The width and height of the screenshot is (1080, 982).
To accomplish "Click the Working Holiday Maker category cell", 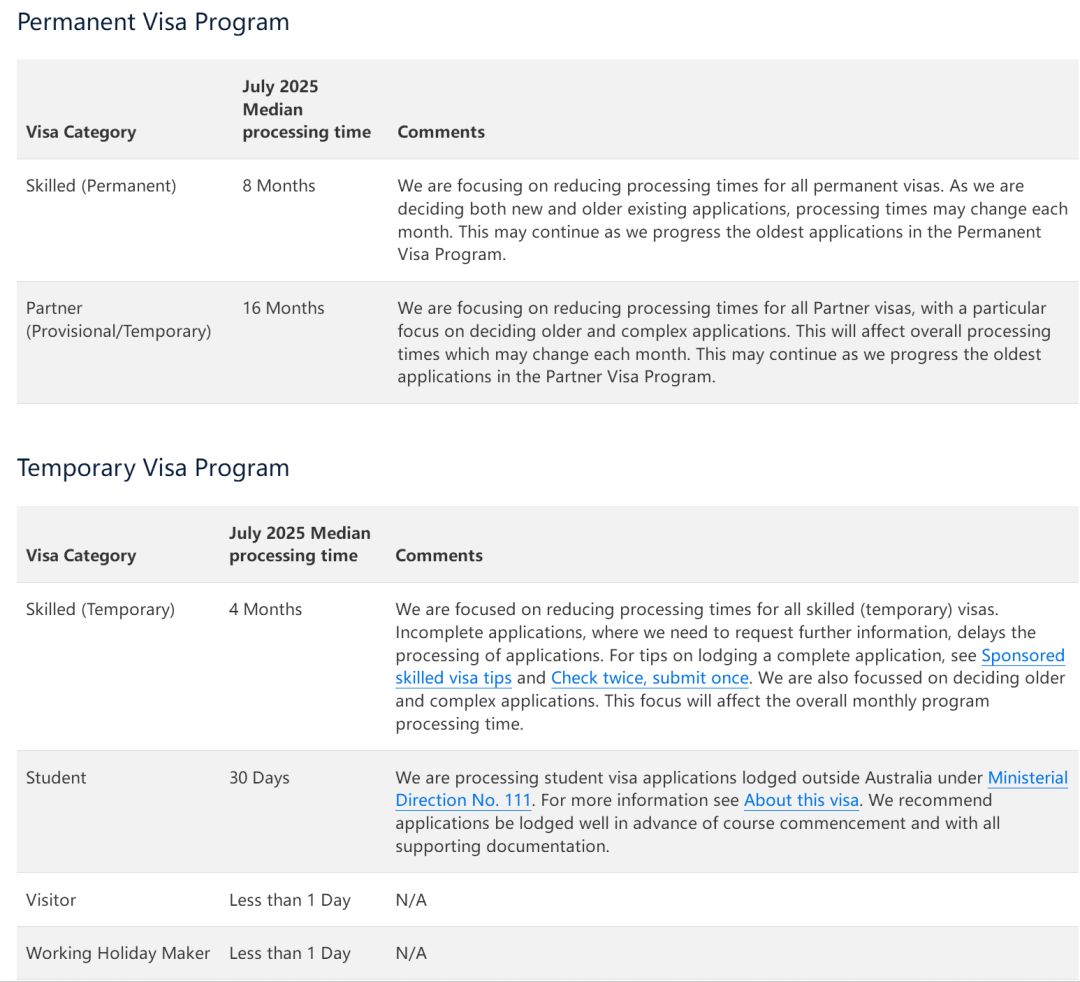I will click(x=118, y=953).
